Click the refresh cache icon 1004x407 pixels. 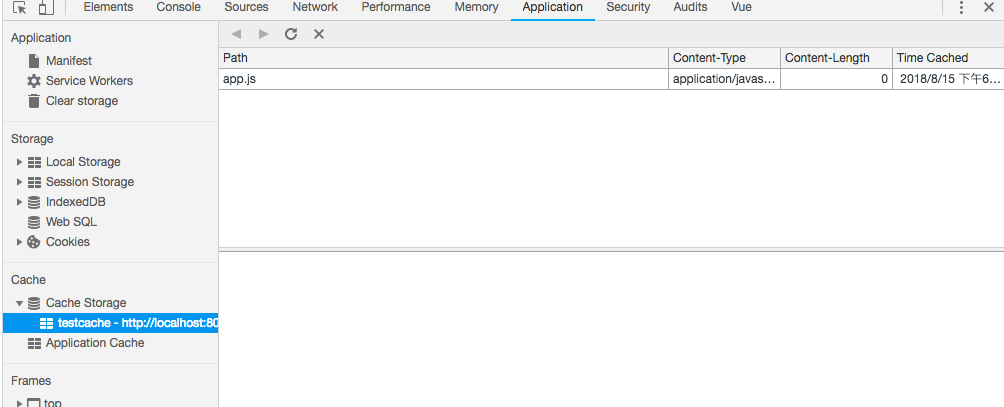[x=291, y=34]
